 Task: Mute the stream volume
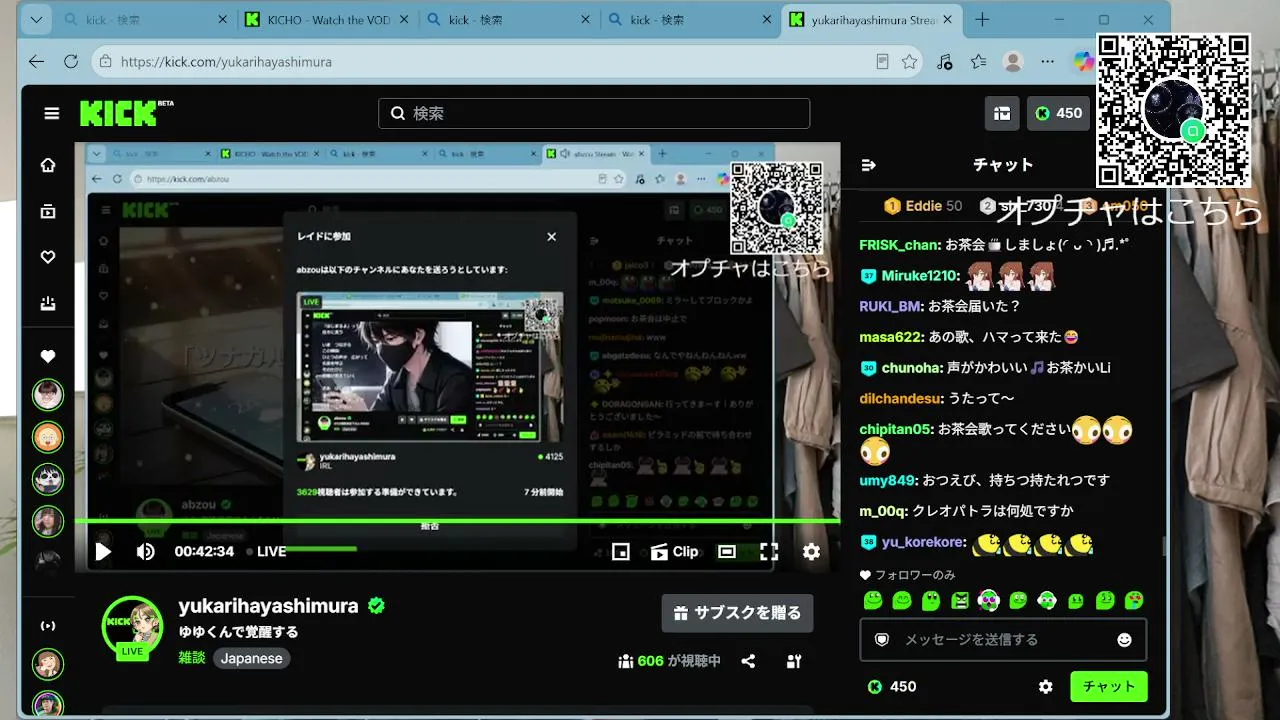click(x=145, y=551)
